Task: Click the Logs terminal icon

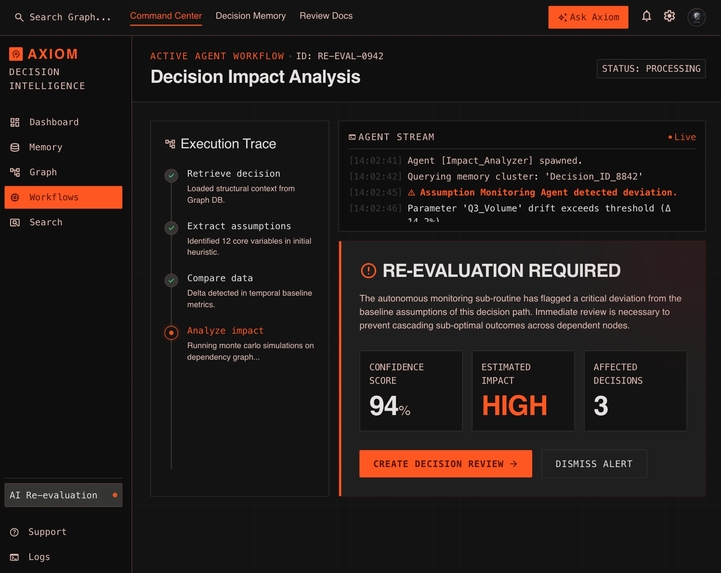Action: point(15,557)
